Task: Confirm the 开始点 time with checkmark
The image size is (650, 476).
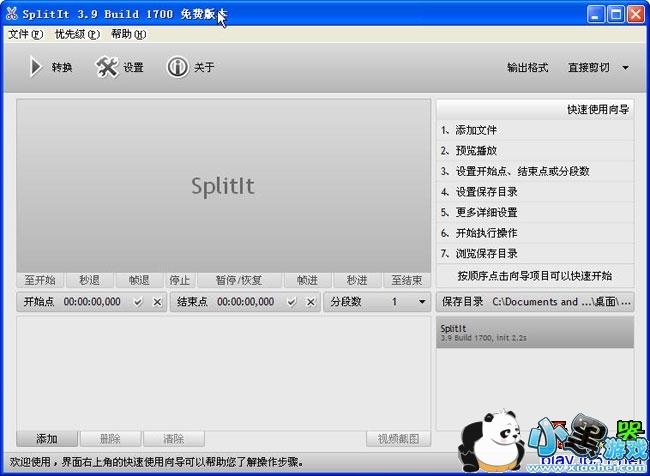Action: [138, 302]
